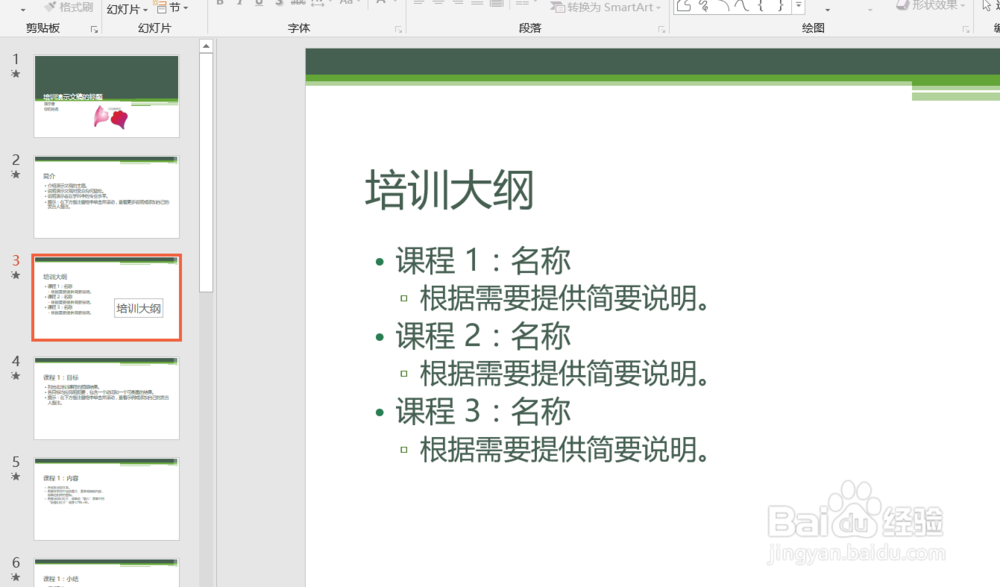Select the freeform shape in shapes gallery

click(x=684, y=6)
